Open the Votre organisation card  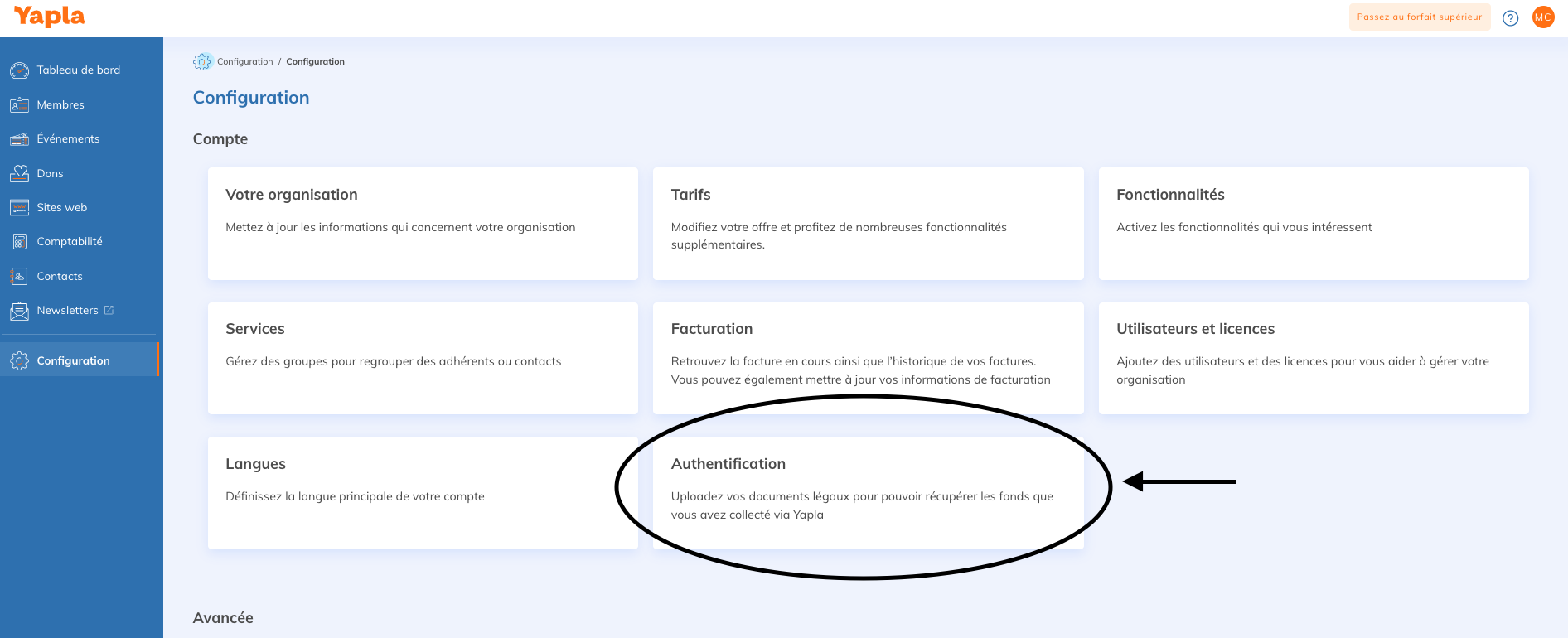click(423, 224)
